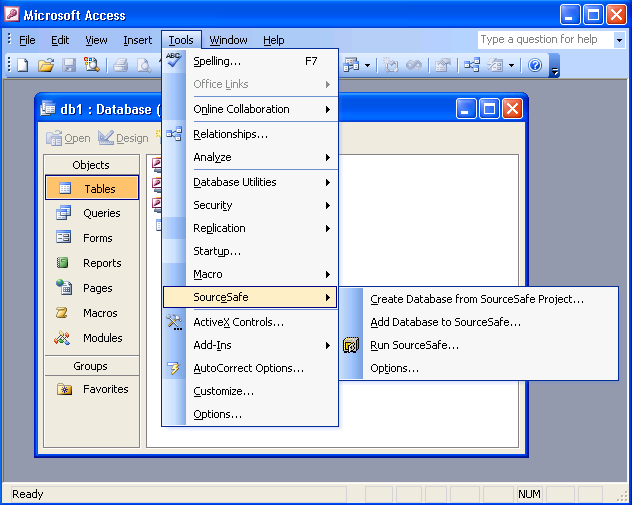Click the Print toolbar icon
Image resolution: width=632 pixels, height=505 pixels.
[x=121, y=65]
